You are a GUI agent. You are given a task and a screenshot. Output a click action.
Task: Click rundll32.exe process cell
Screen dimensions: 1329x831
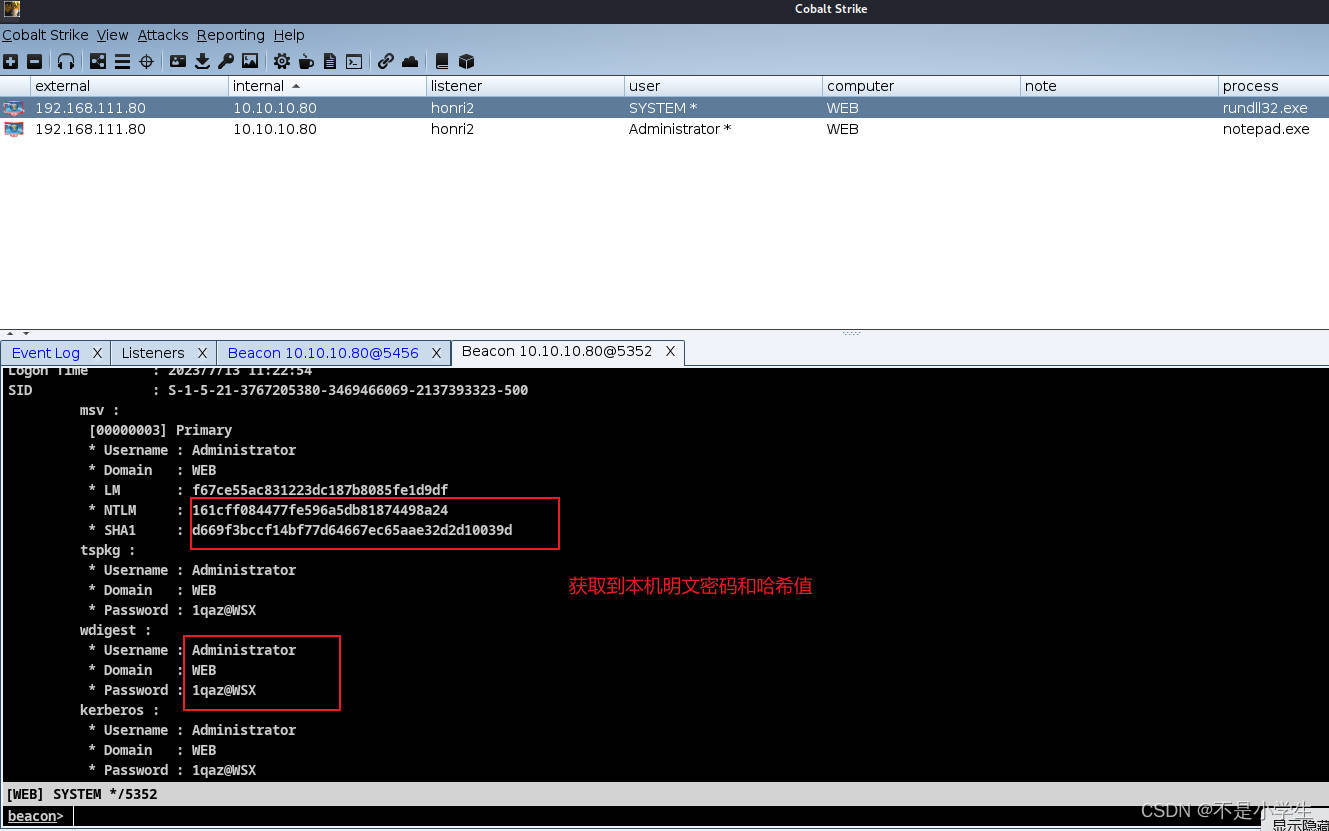1265,108
